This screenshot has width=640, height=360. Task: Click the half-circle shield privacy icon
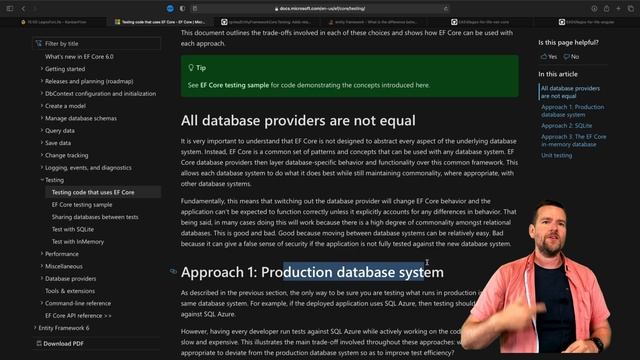point(182,8)
